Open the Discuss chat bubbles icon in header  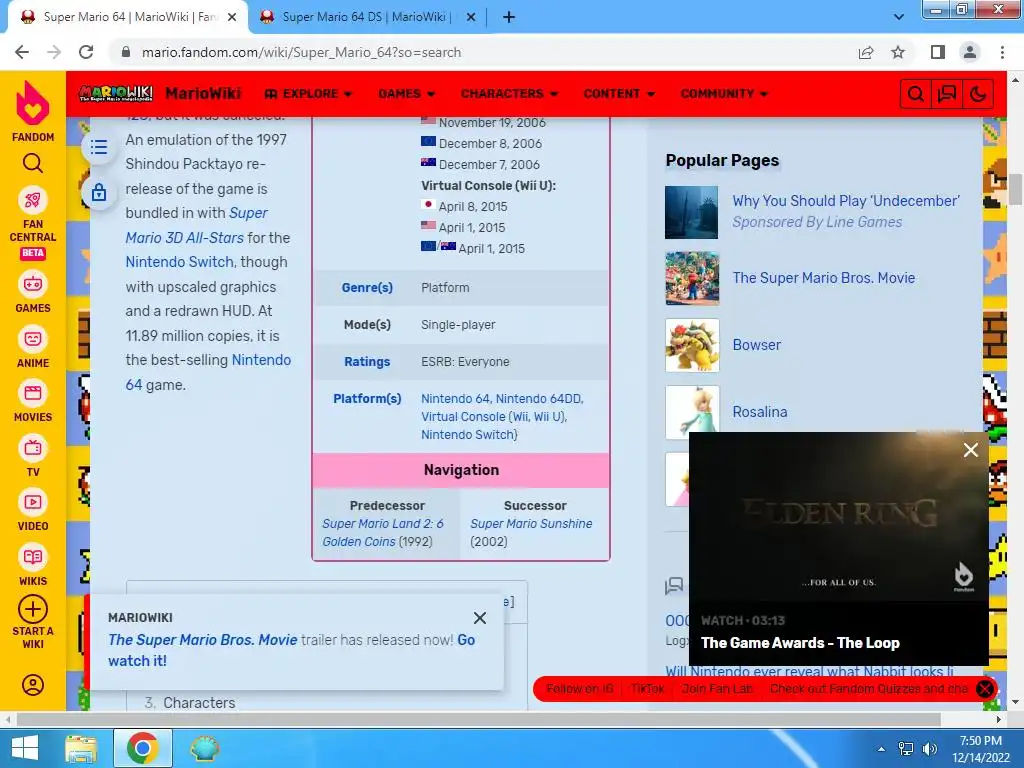click(946, 94)
